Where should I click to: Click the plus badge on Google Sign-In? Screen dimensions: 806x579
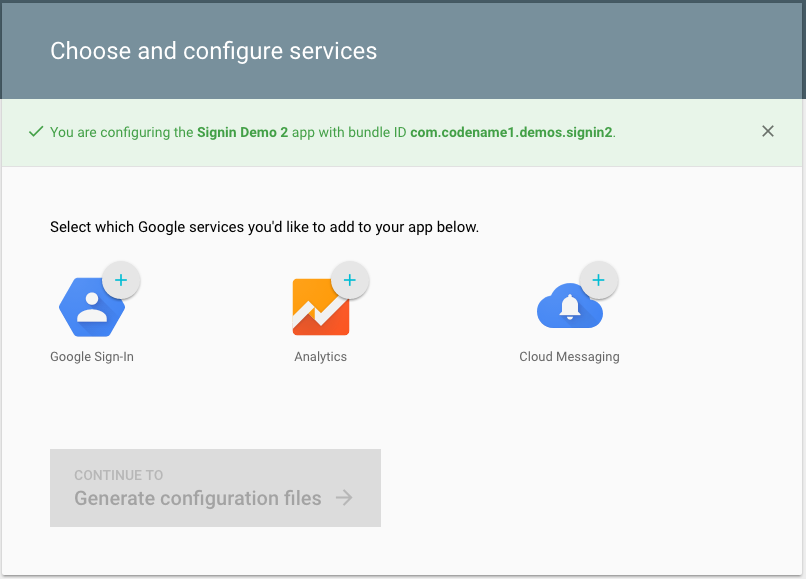click(122, 280)
